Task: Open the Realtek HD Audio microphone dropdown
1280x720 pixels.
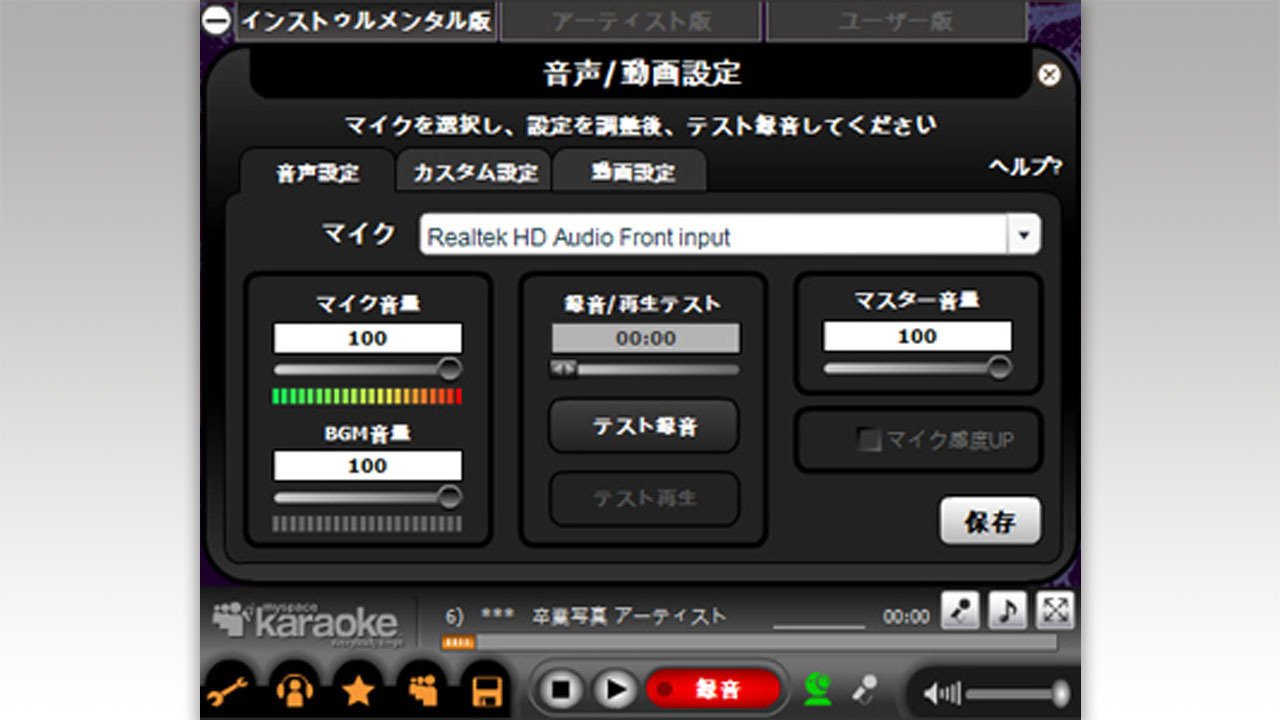Action: (x=1022, y=234)
